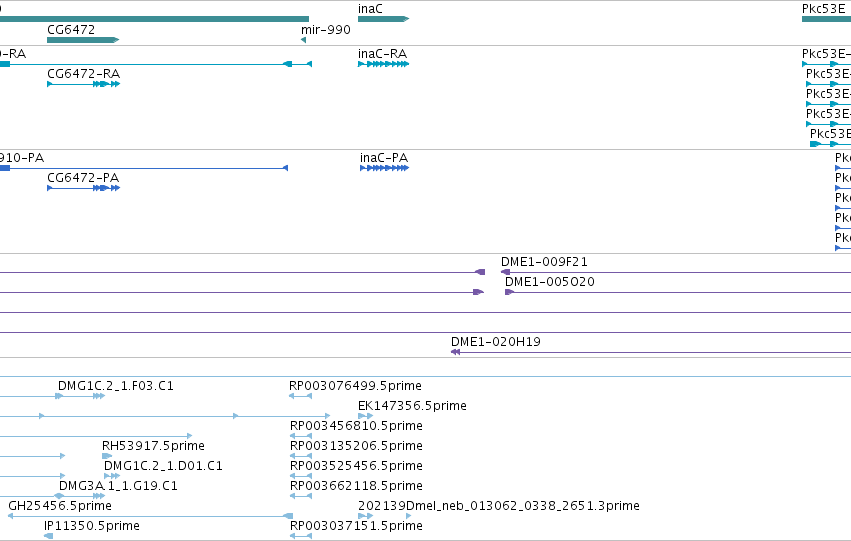The height and width of the screenshot is (541, 851).
Task: Select the mir-990 gene glyph
Action: (303, 40)
